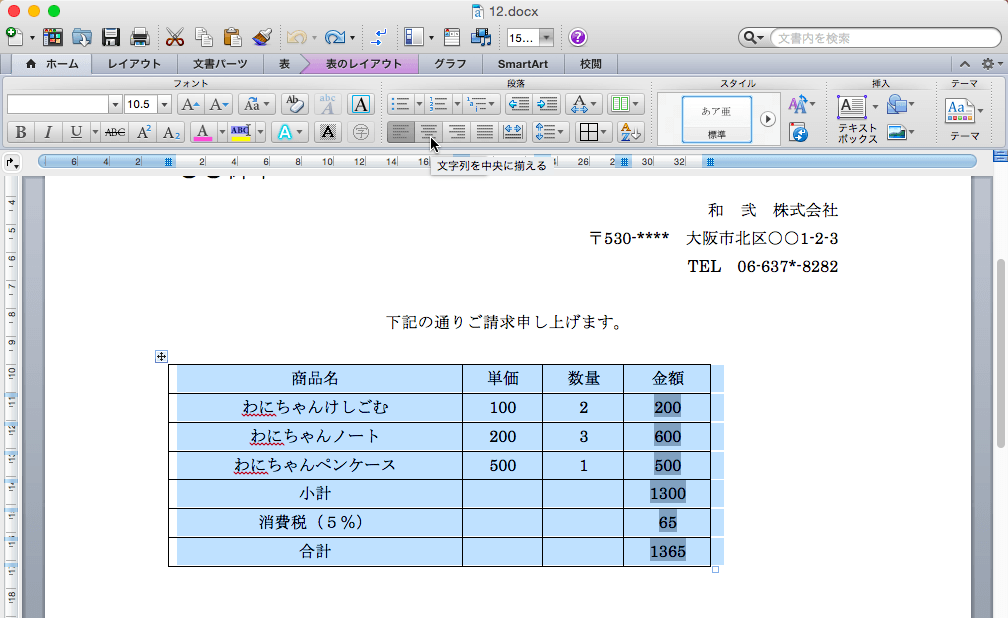Decrease paragraph indent
The height and width of the screenshot is (618, 1008).
[519, 104]
